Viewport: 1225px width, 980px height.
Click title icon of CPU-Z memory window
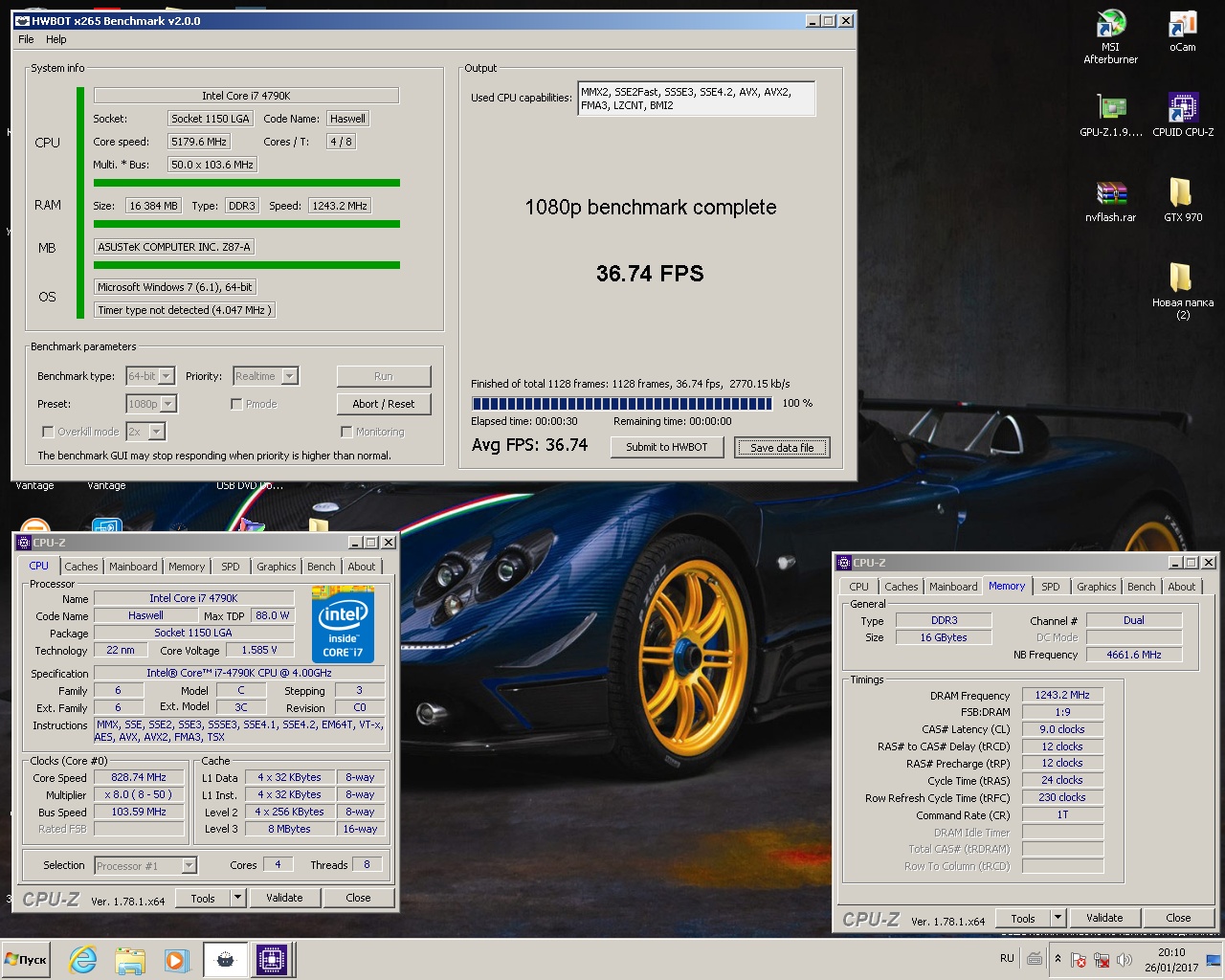tap(844, 563)
